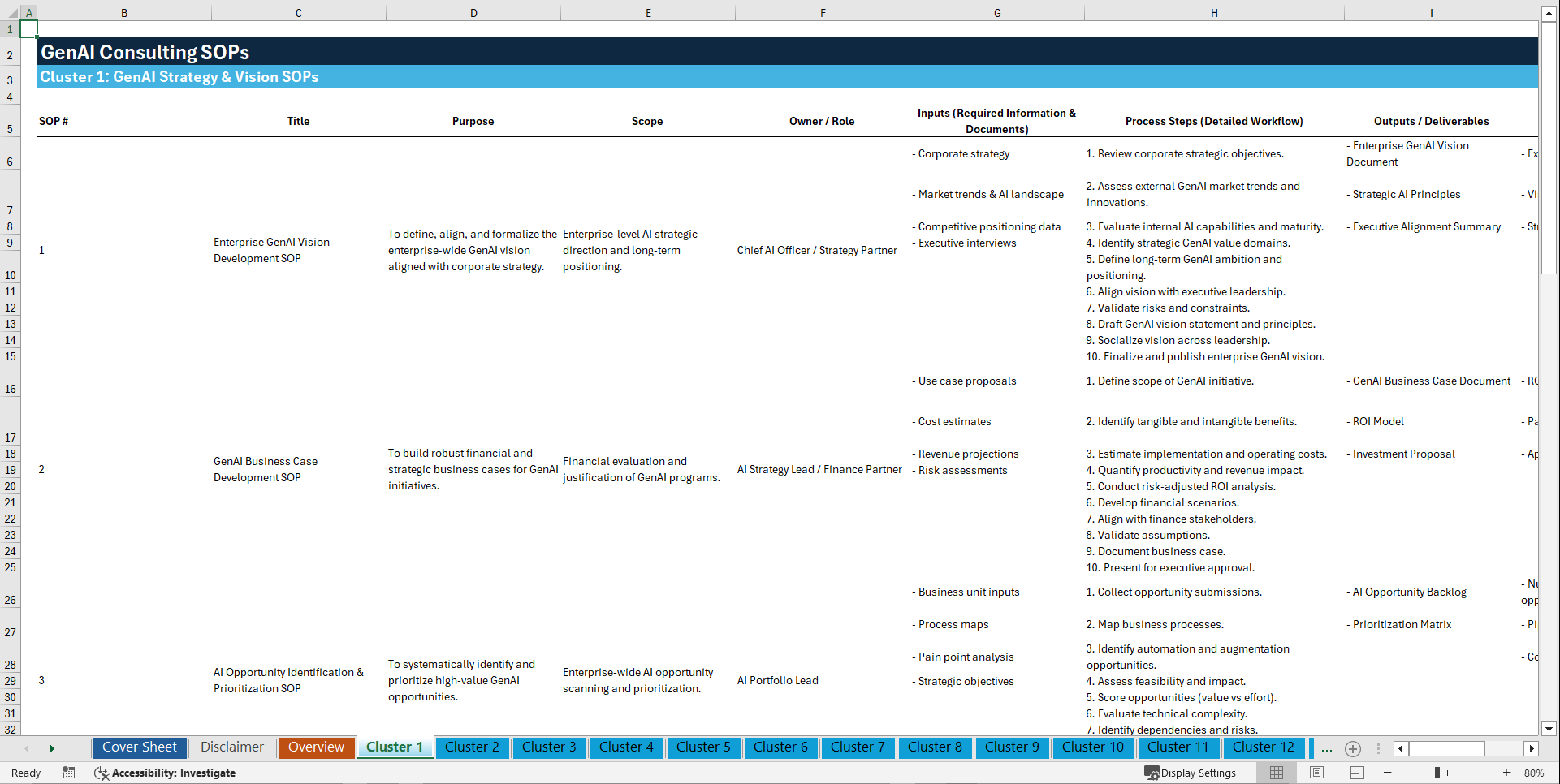Click the Zoom Out minus icon
The height and width of the screenshot is (784, 1560).
click(1388, 773)
